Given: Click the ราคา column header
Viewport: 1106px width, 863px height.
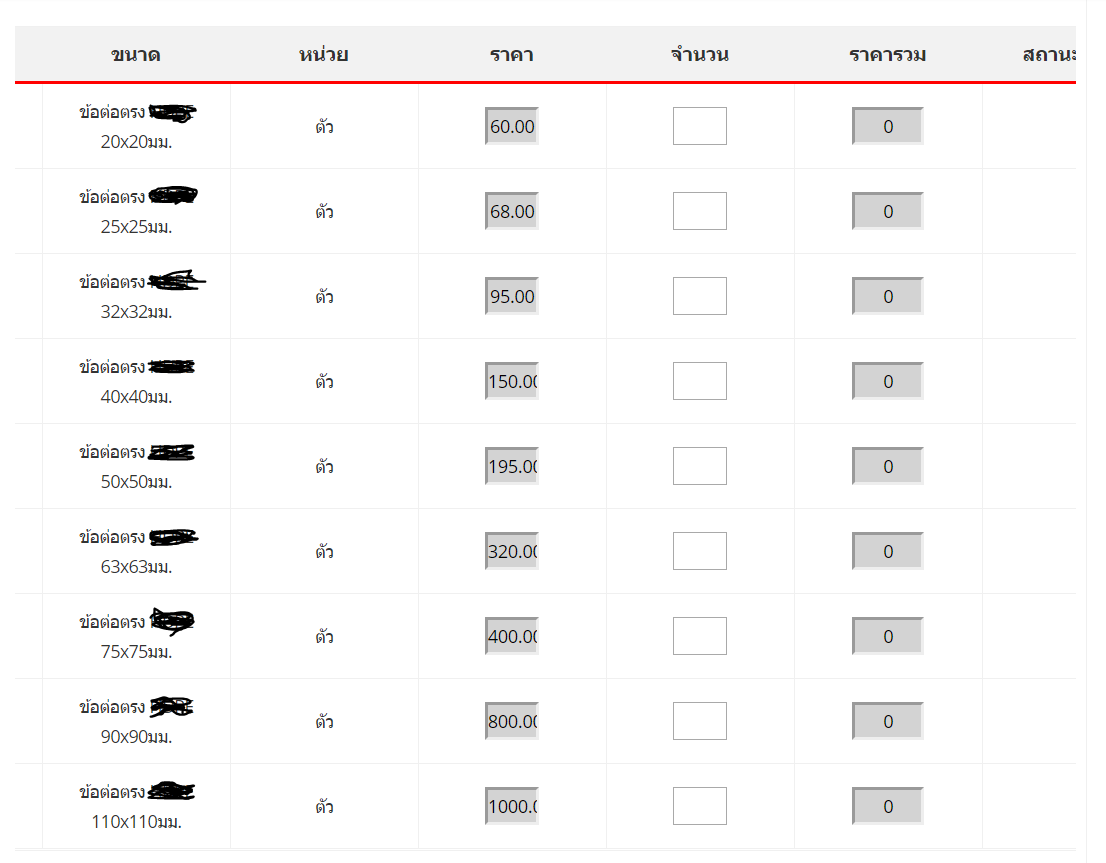Looking at the screenshot, I should point(511,55).
